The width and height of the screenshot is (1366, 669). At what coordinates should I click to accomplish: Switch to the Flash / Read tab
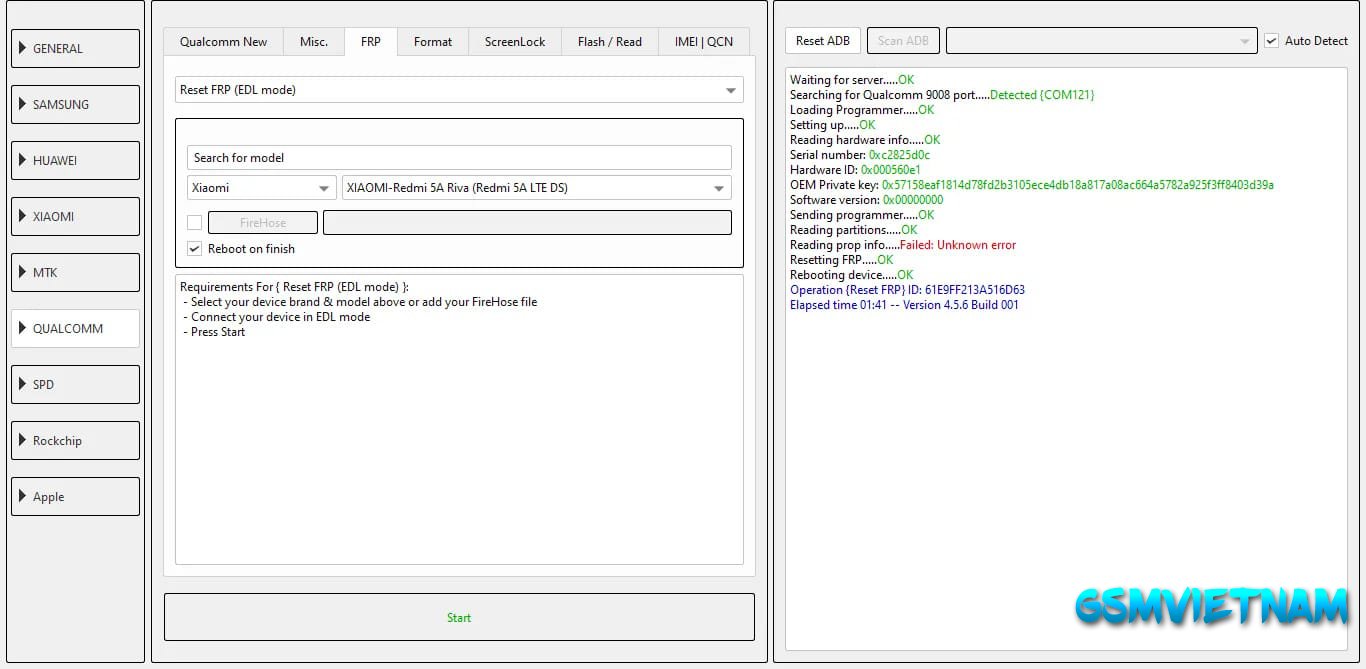(x=610, y=42)
